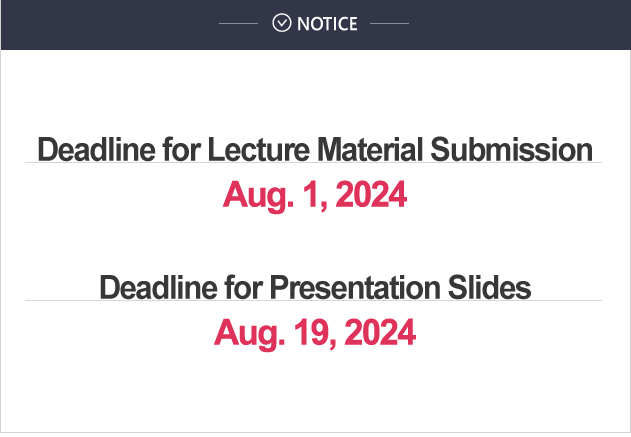Screen dimensions: 631x437
Task: Click 2024 in the Aug. 1 date
Action: [x=371, y=194]
